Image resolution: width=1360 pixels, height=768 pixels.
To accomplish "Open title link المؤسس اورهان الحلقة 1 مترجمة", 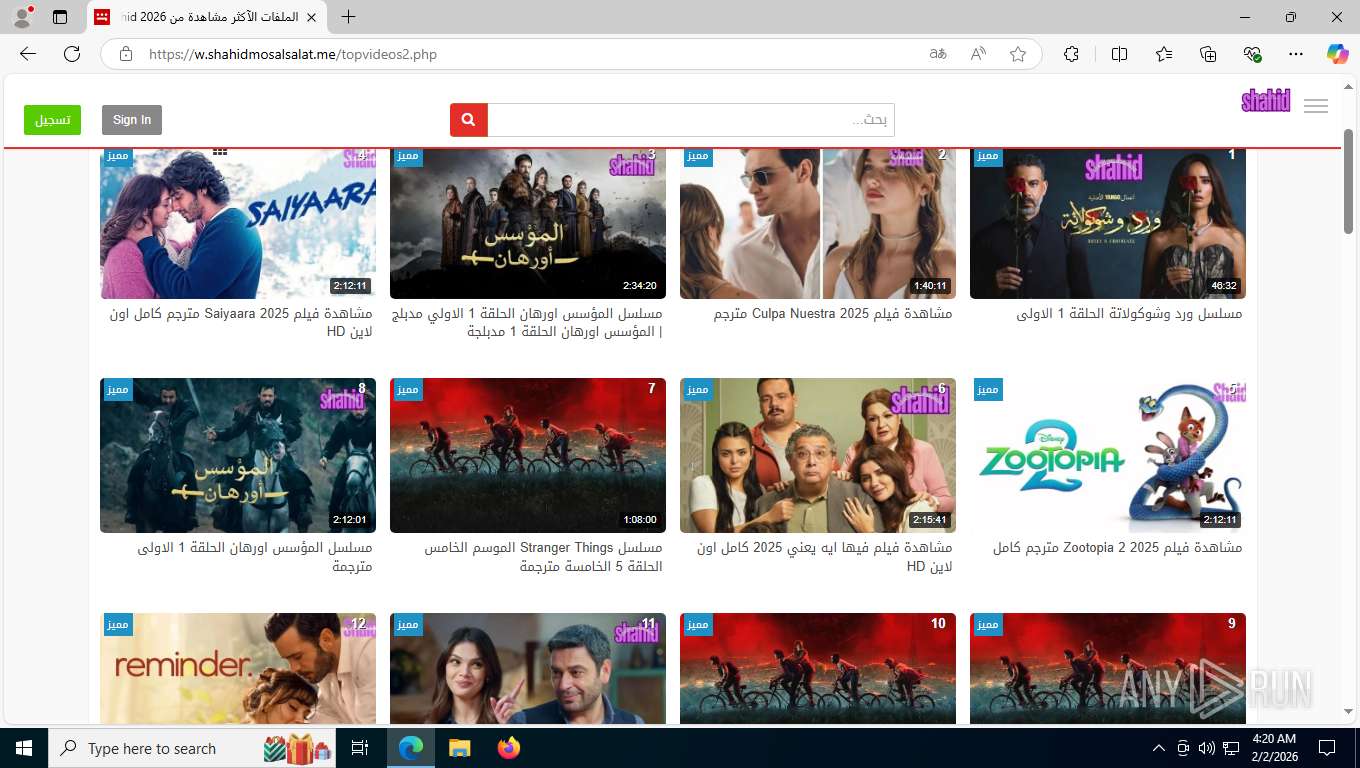I will tap(255, 557).
